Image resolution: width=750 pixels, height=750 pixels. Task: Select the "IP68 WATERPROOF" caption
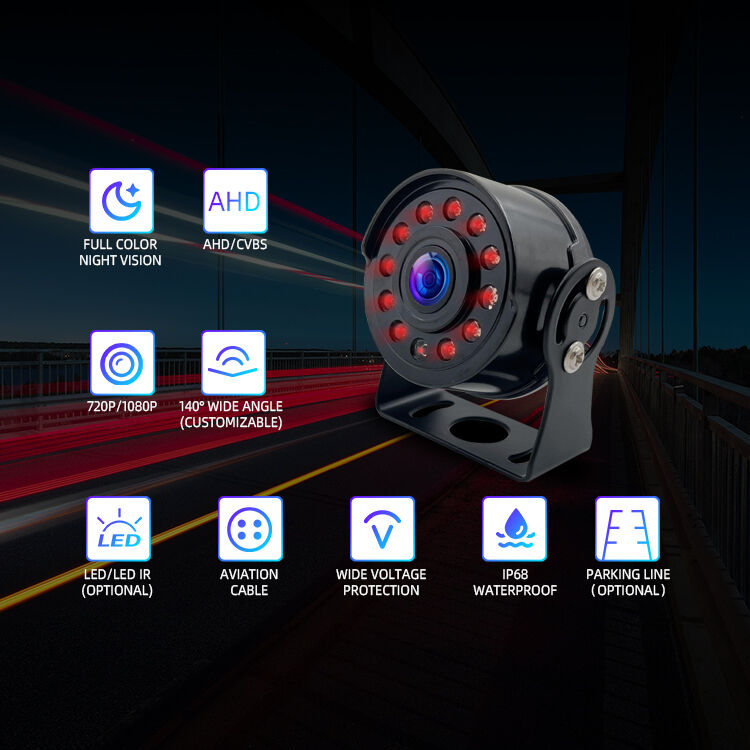pos(513,582)
